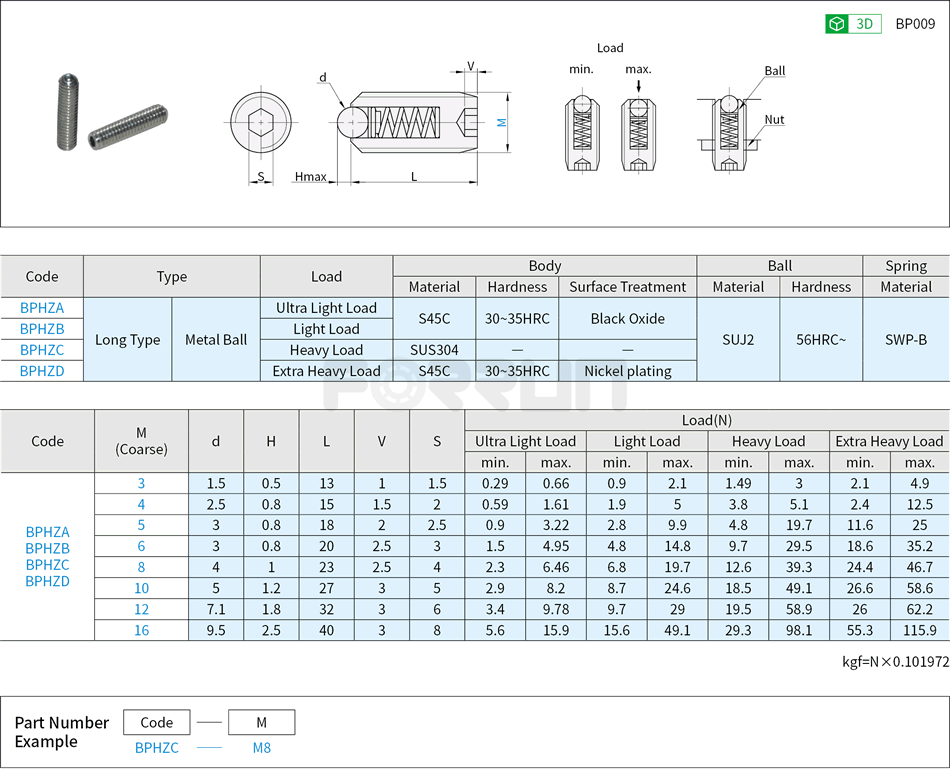The height and width of the screenshot is (769, 950).
Task: Click size 12 in the table
Action: (x=141, y=609)
